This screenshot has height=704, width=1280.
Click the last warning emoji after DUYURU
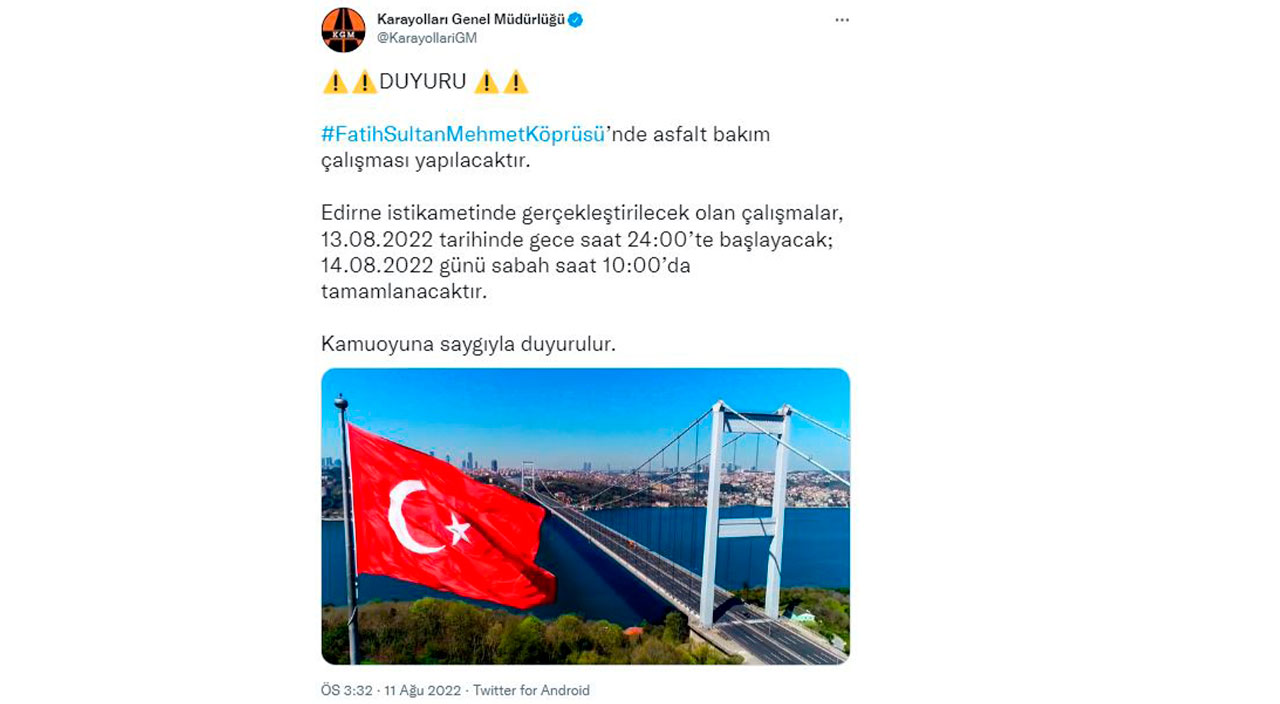coord(516,82)
